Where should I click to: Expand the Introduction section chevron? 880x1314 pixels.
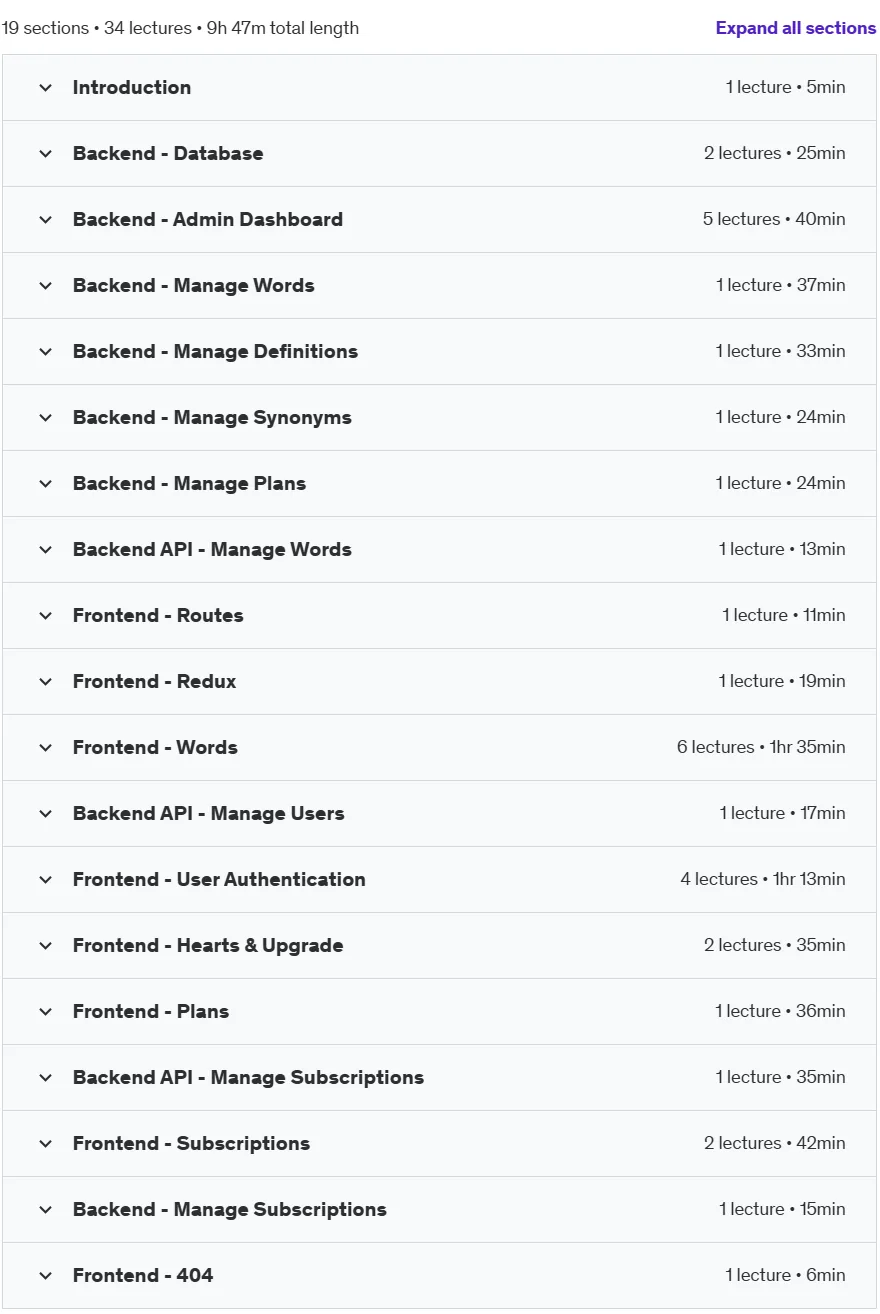pos(45,88)
